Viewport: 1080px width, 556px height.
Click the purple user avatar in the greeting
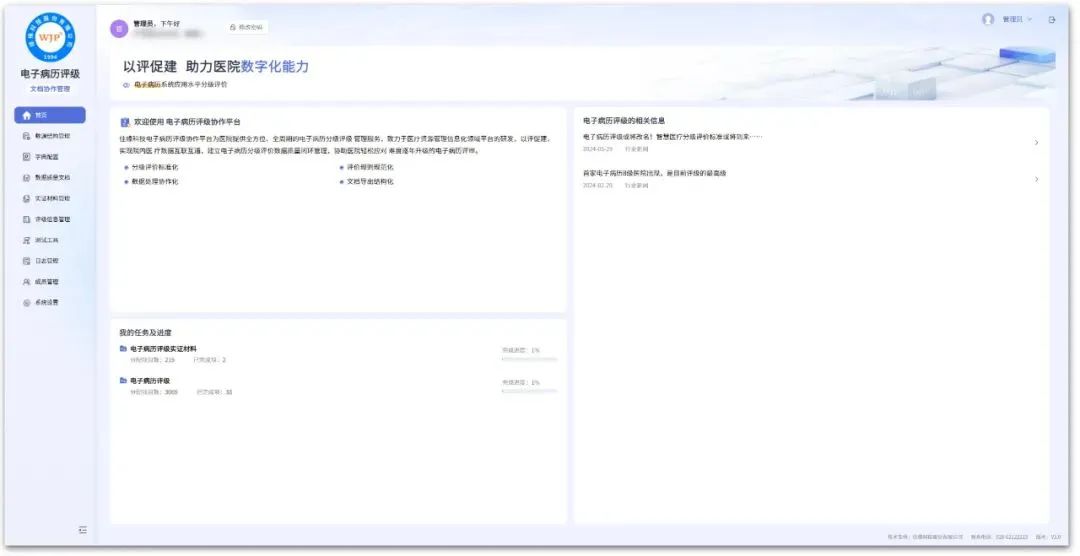[119, 29]
